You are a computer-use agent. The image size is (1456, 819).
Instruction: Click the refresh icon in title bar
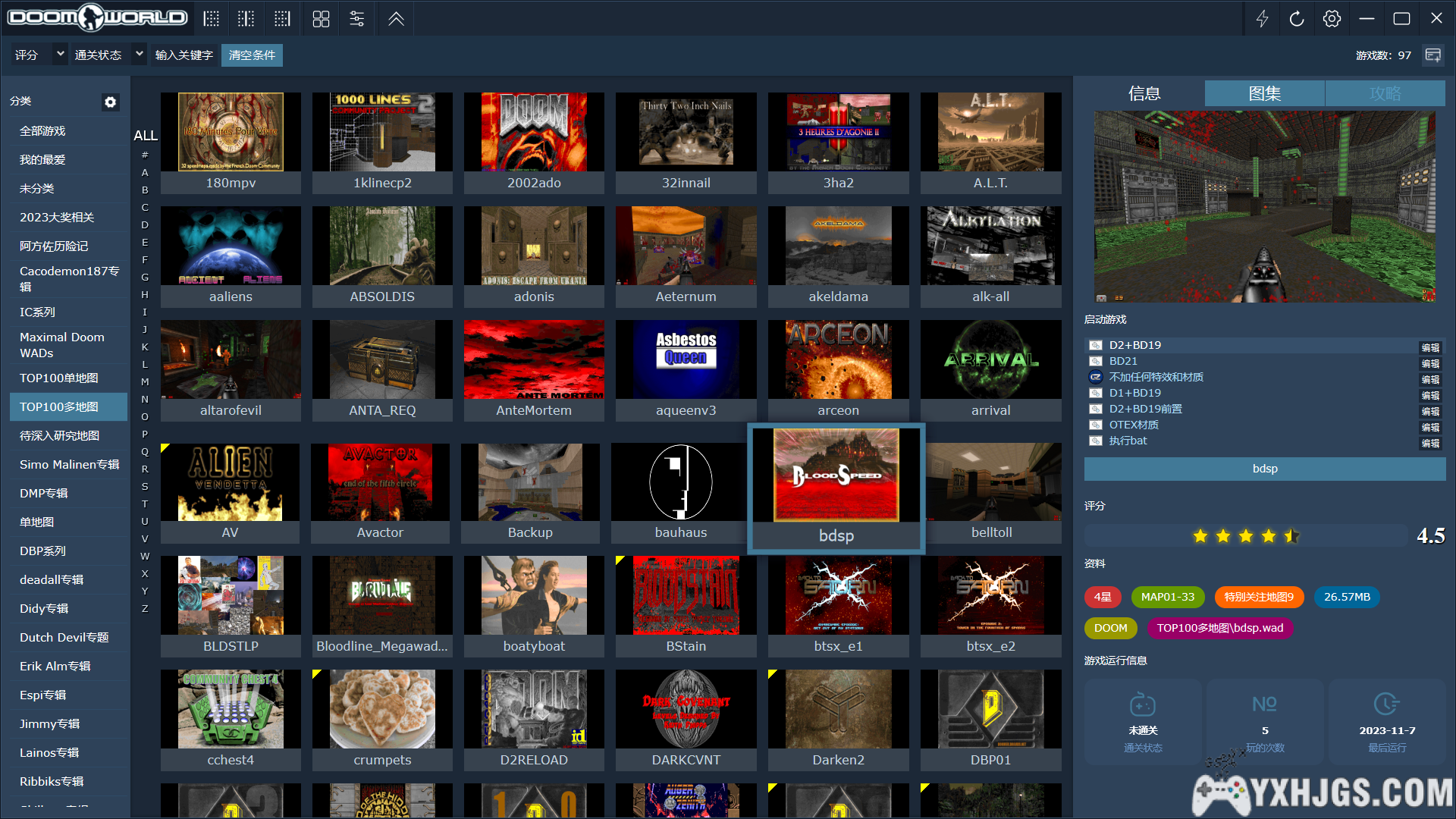(1297, 19)
